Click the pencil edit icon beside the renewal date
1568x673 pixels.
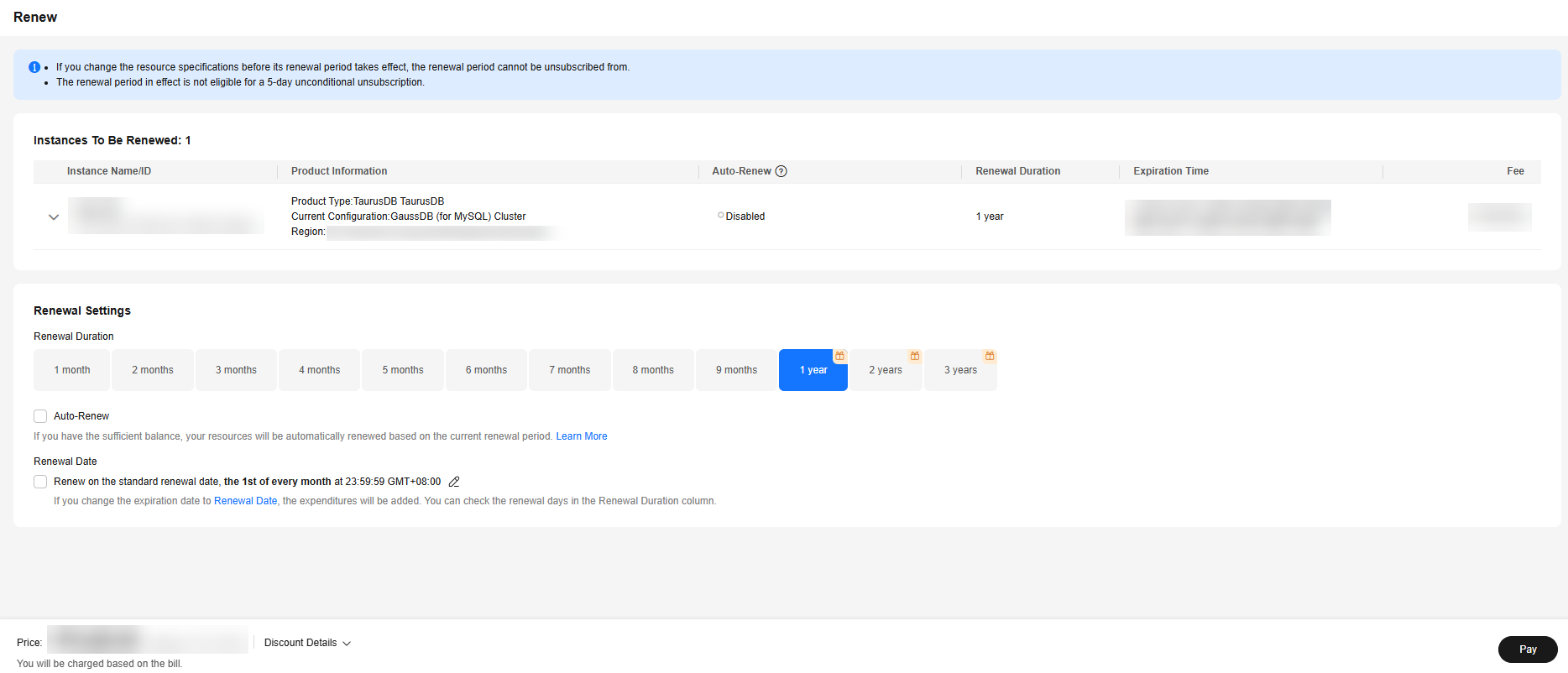(x=454, y=482)
